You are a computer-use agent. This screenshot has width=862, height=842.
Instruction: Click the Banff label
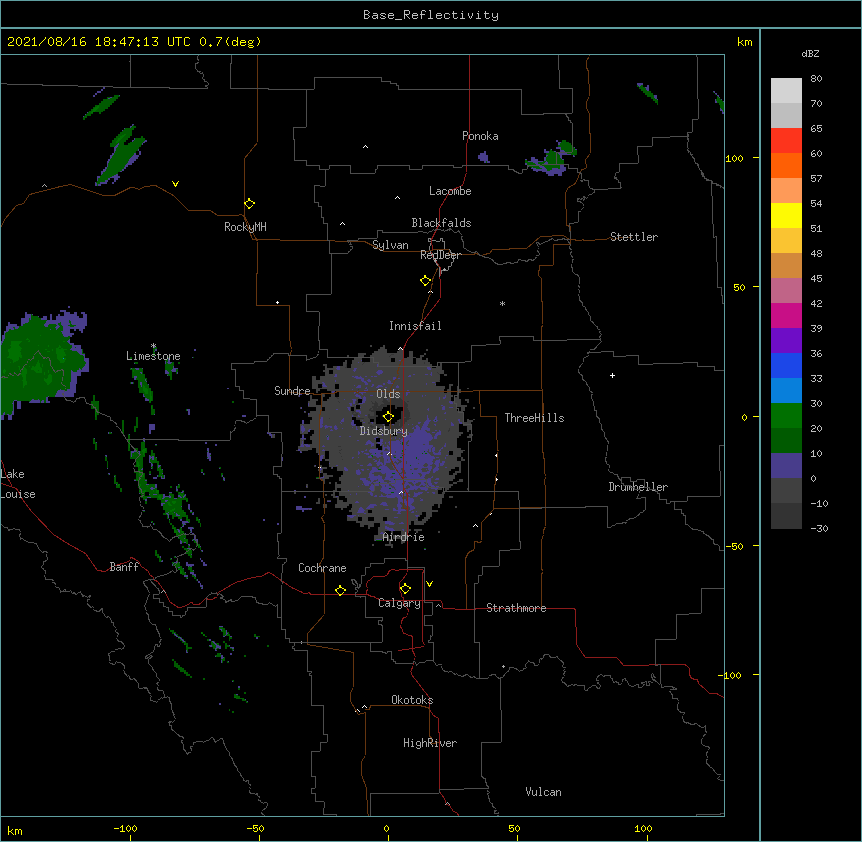point(124,567)
